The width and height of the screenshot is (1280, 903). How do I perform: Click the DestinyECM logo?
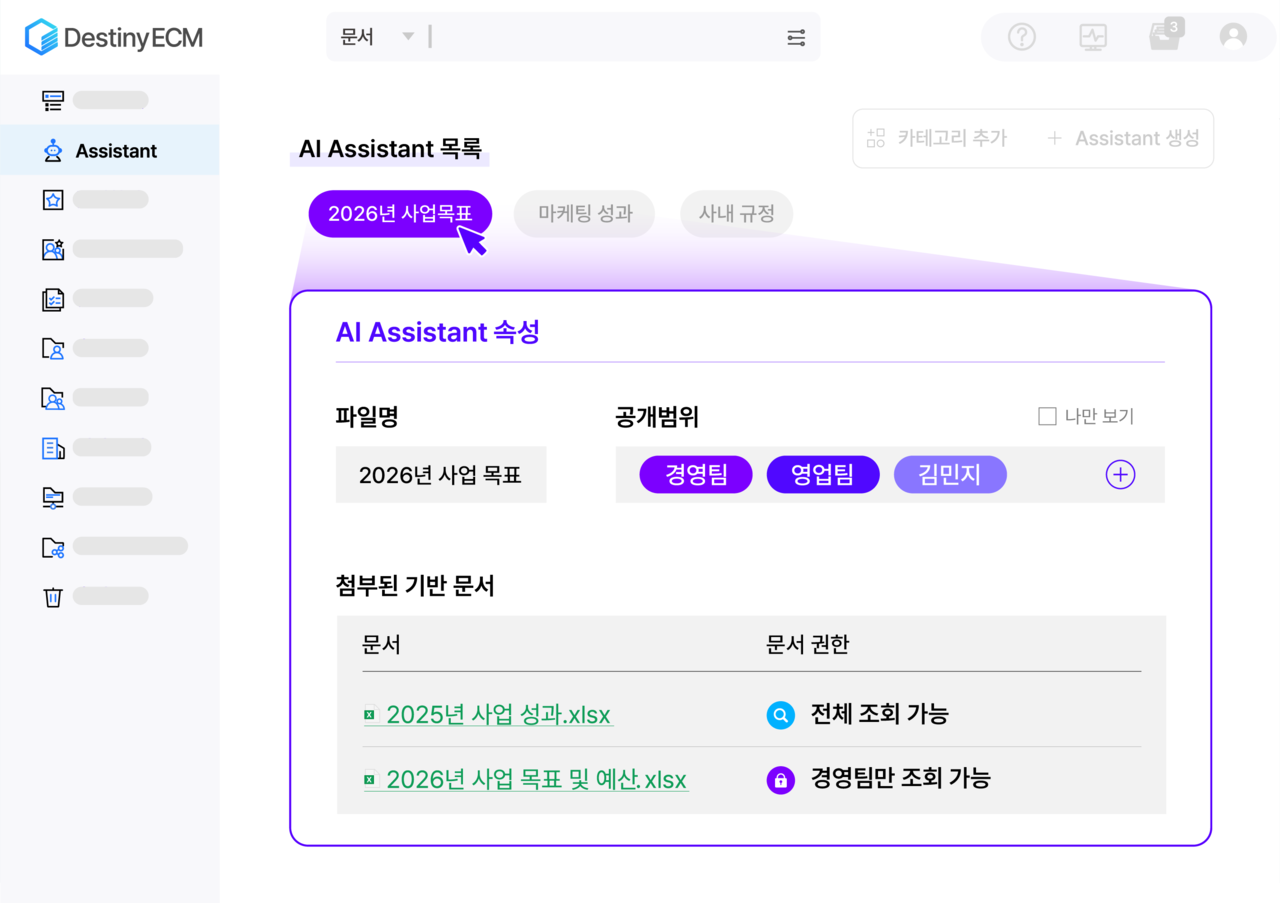pos(113,38)
